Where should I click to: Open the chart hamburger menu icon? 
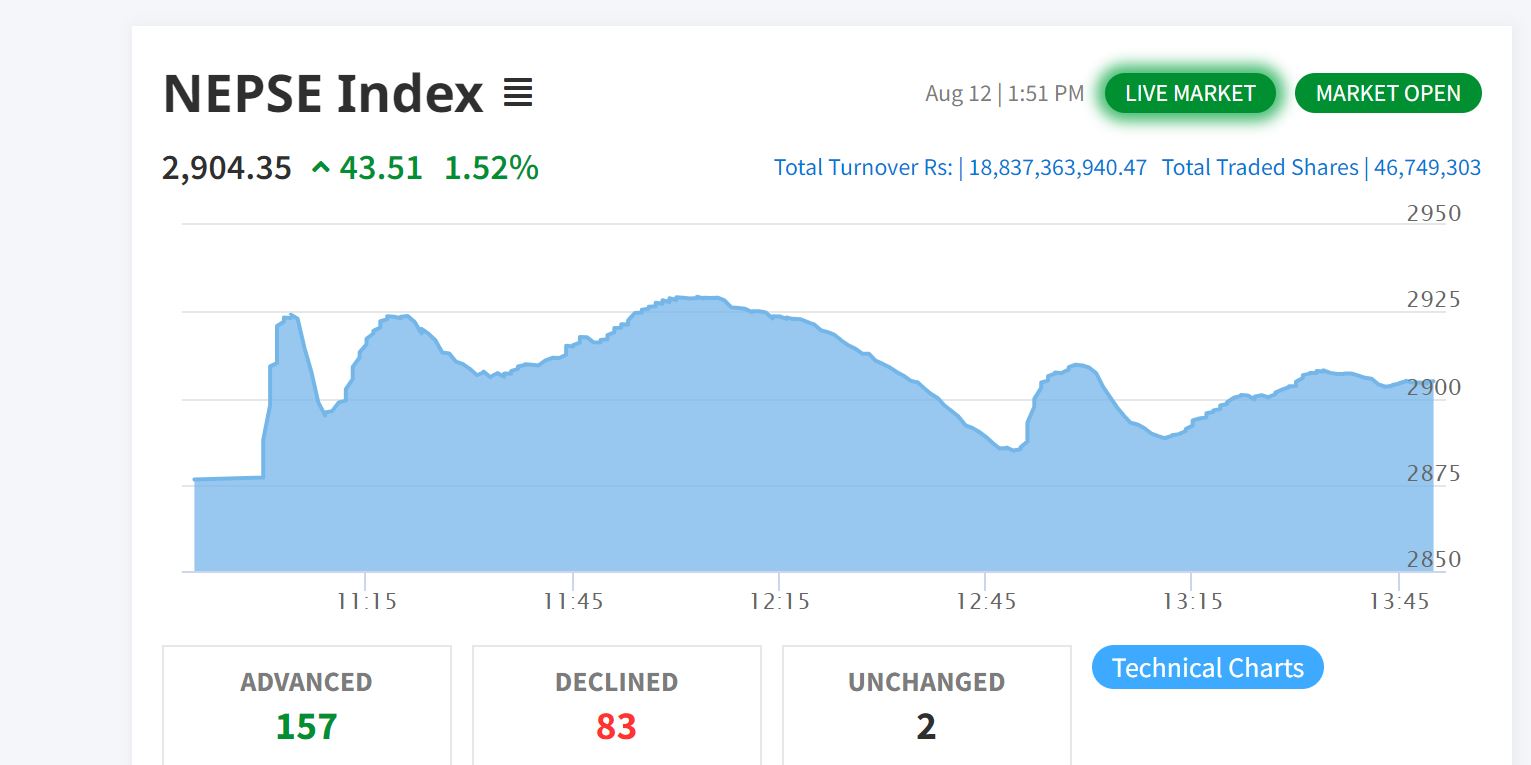point(518,93)
